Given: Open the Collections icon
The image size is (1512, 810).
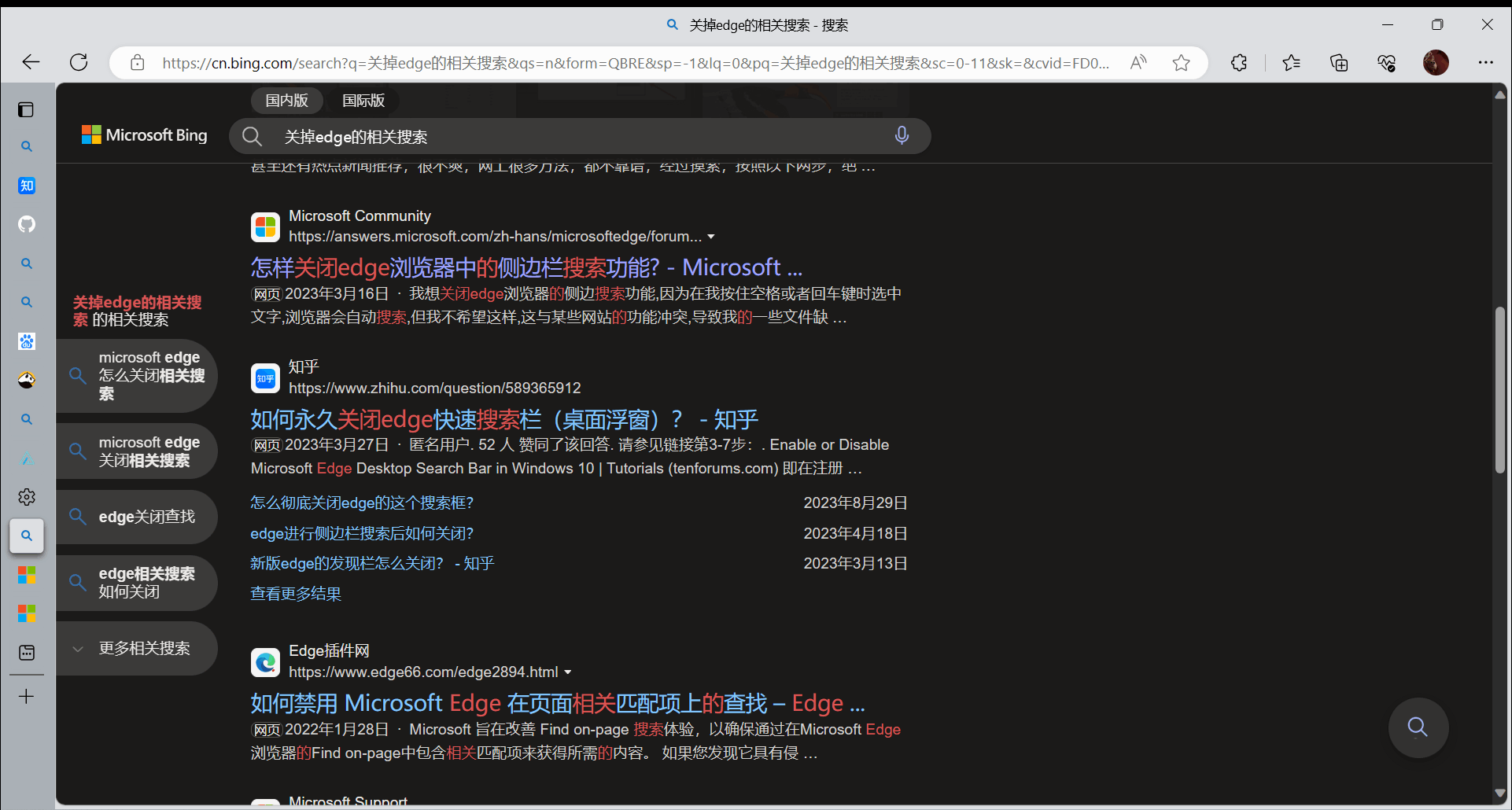Looking at the screenshot, I should (x=1339, y=63).
